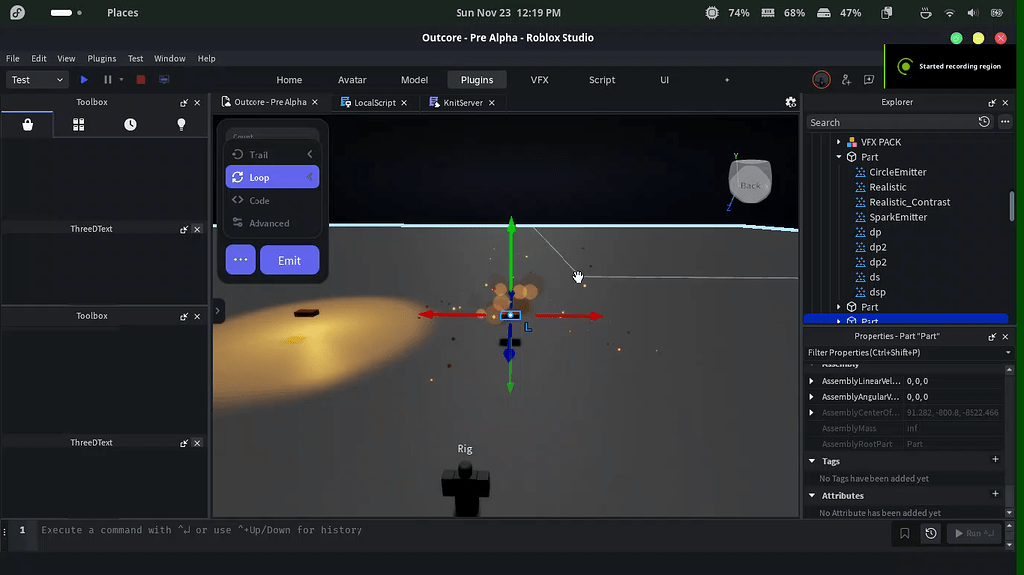Open the pause options dropdown arrow

(x=121, y=80)
